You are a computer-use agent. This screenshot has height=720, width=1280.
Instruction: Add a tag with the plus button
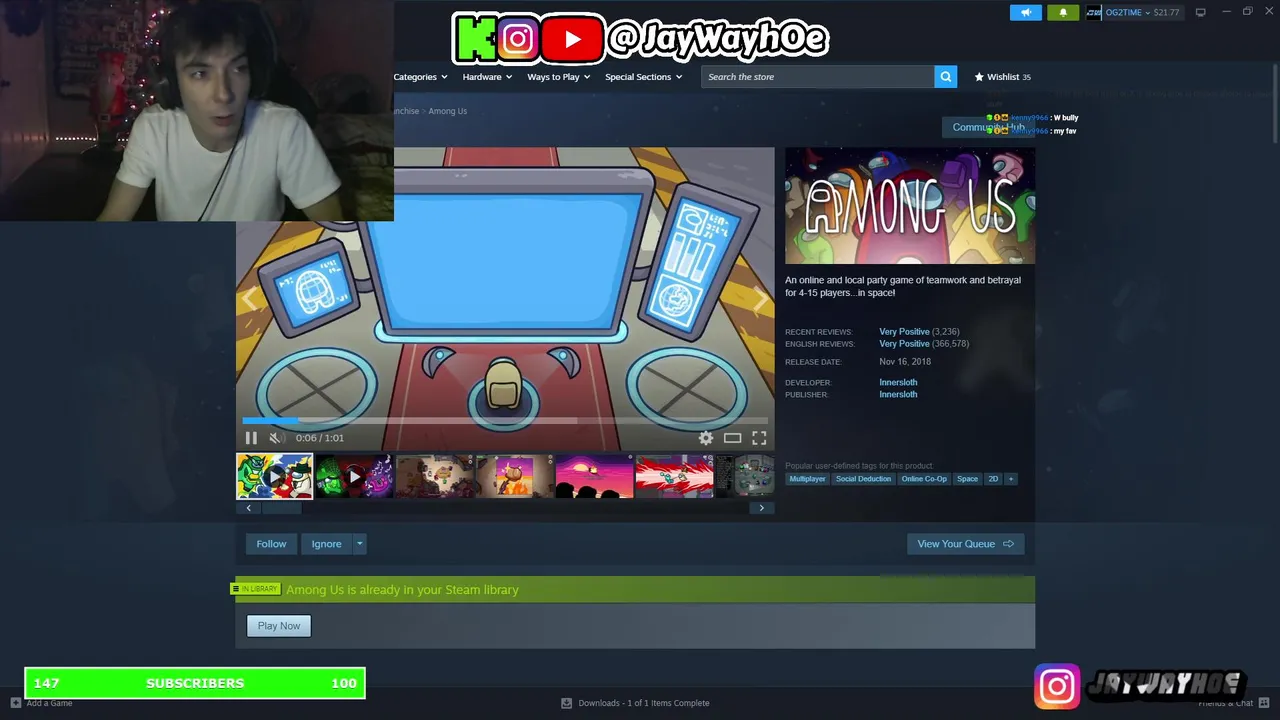point(1011,479)
